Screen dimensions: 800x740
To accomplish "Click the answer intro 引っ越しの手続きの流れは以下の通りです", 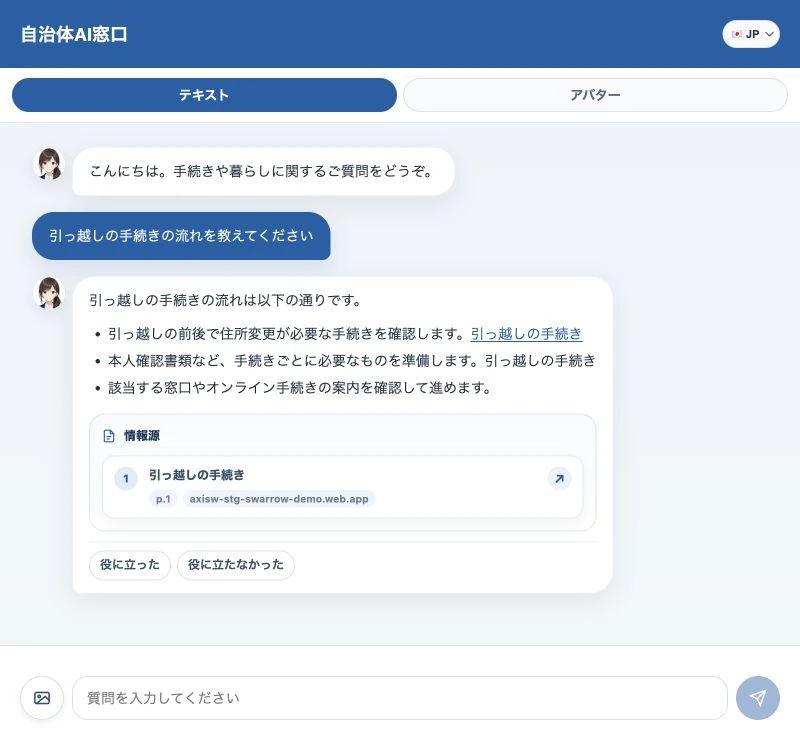I will (225, 300).
